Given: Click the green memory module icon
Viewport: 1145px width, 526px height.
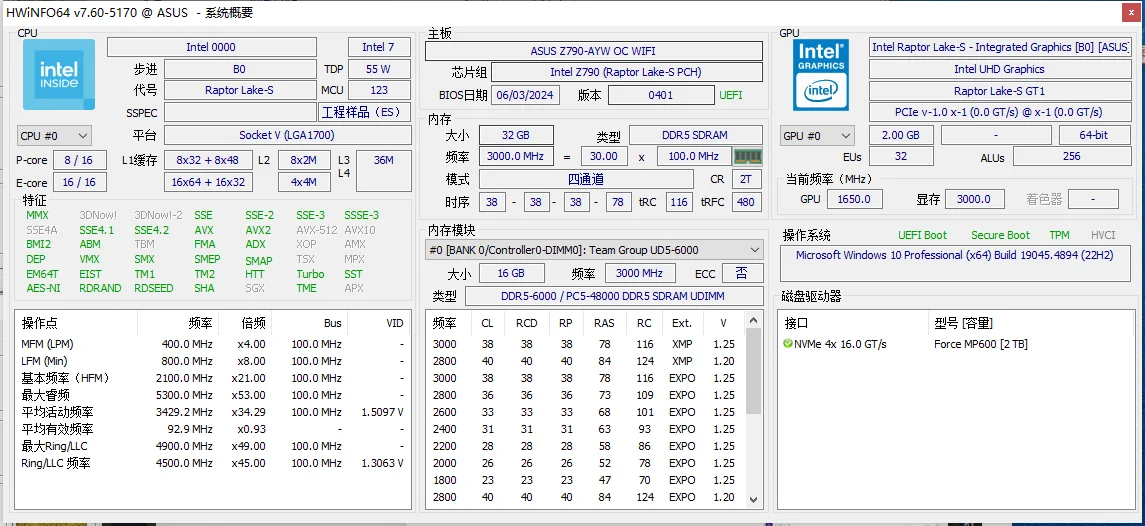Looking at the screenshot, I should [x=747, y=156].
